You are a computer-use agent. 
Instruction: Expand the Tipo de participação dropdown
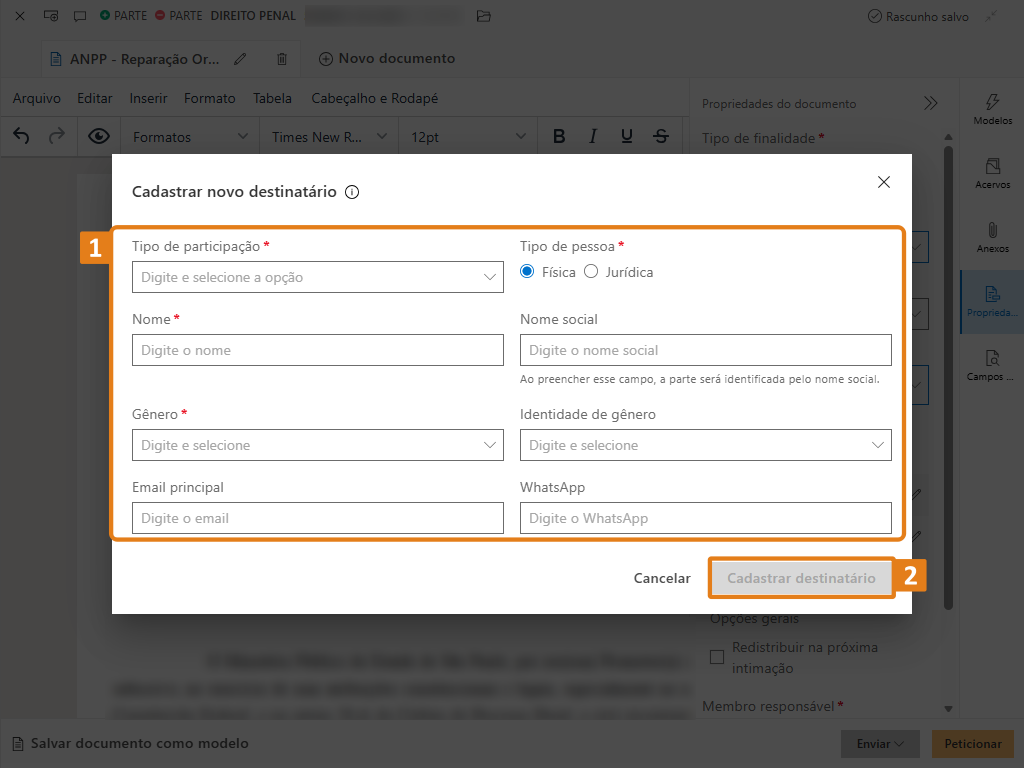pyautogui.click(x=317, y=277)
